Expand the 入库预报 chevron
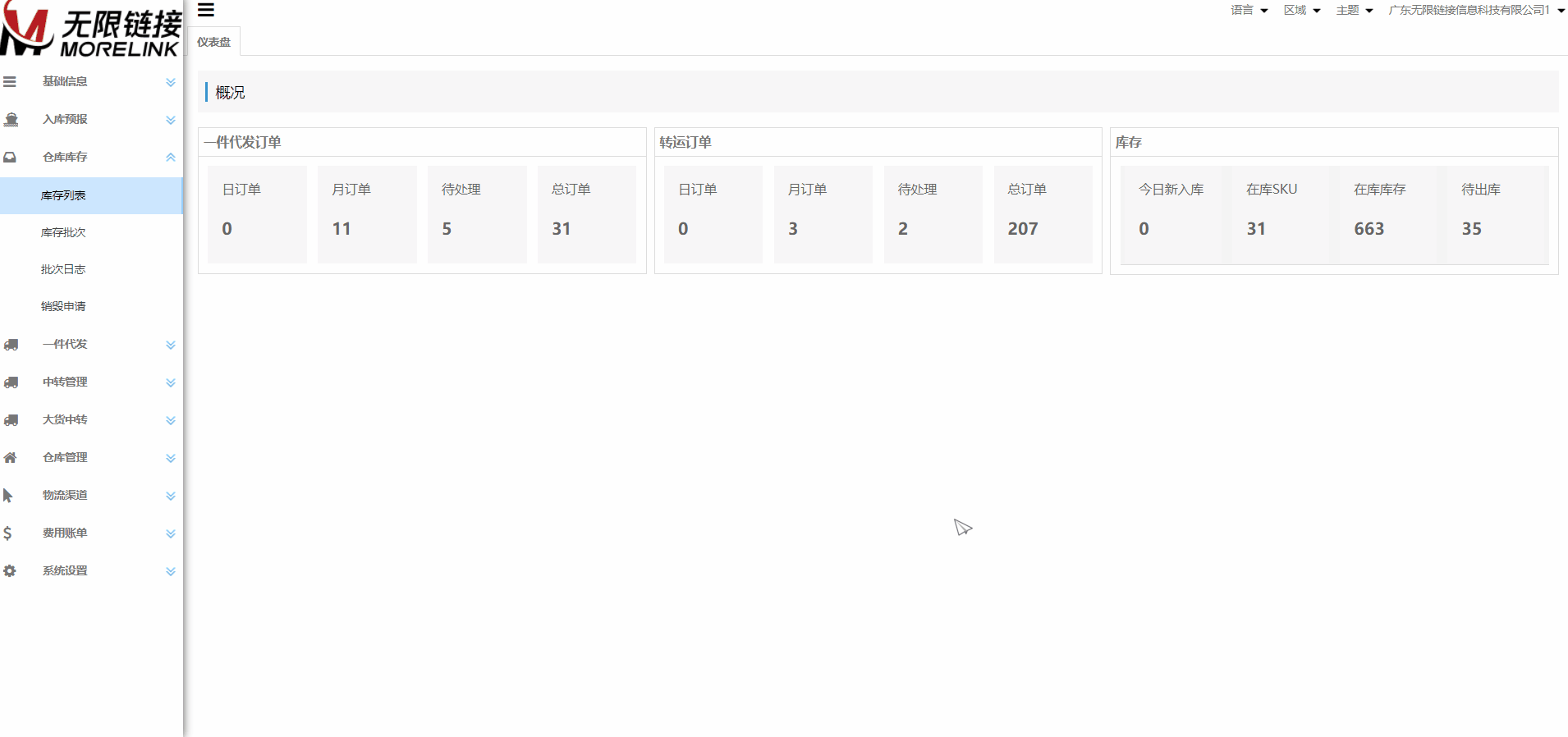 171,120
